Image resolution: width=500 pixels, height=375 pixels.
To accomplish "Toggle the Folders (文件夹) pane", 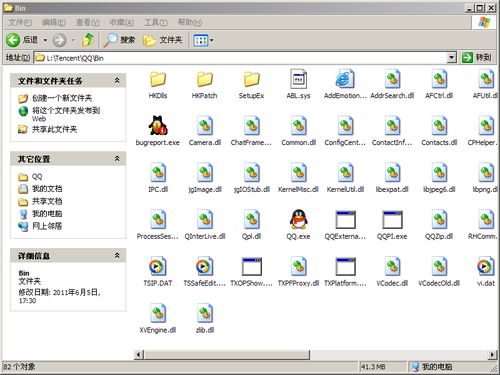I will (x=163, y=40).
